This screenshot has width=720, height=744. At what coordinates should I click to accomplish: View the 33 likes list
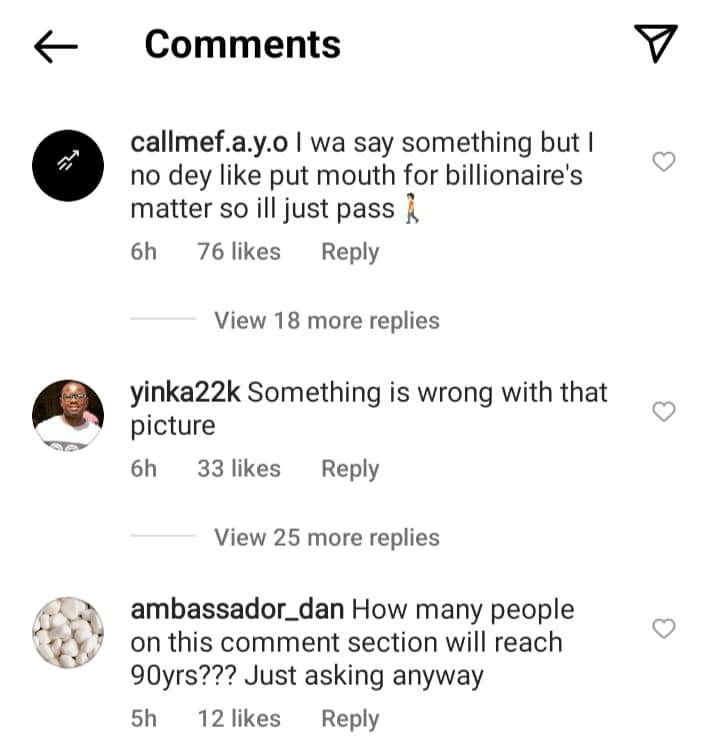pos(239,469)
